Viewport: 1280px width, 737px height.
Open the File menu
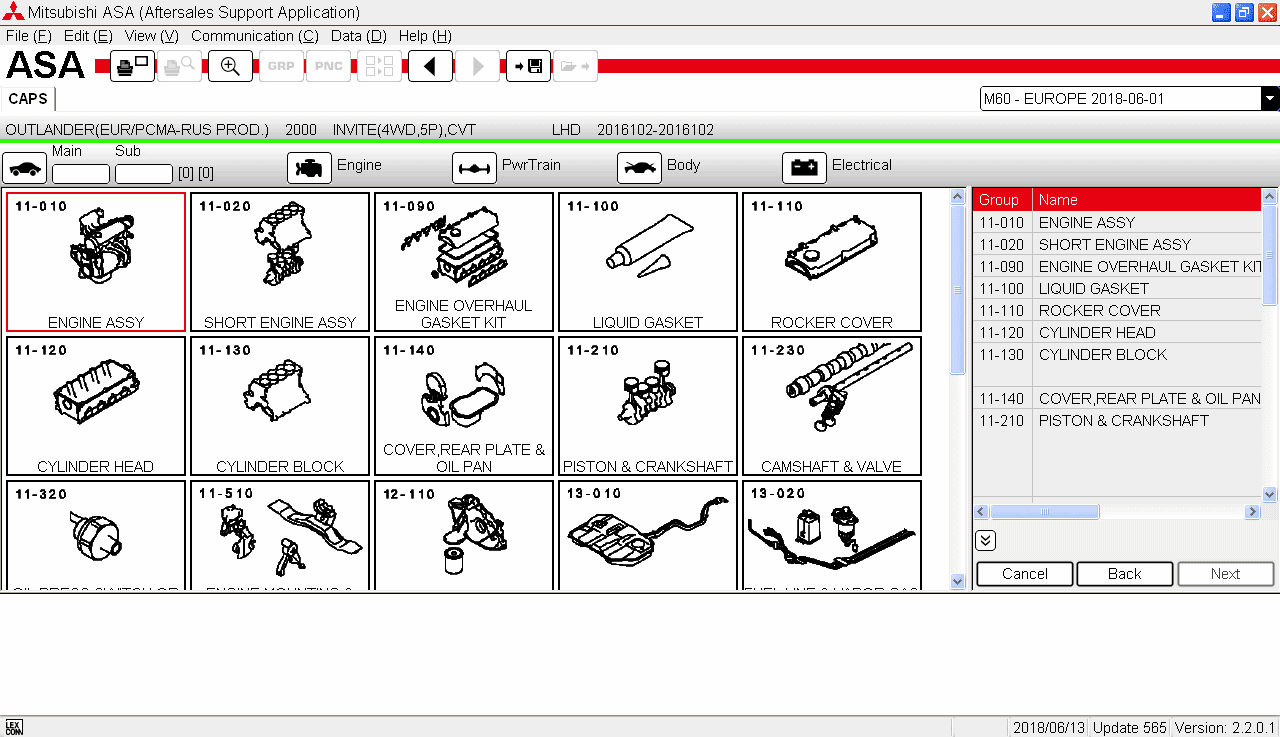pos(28,36)
